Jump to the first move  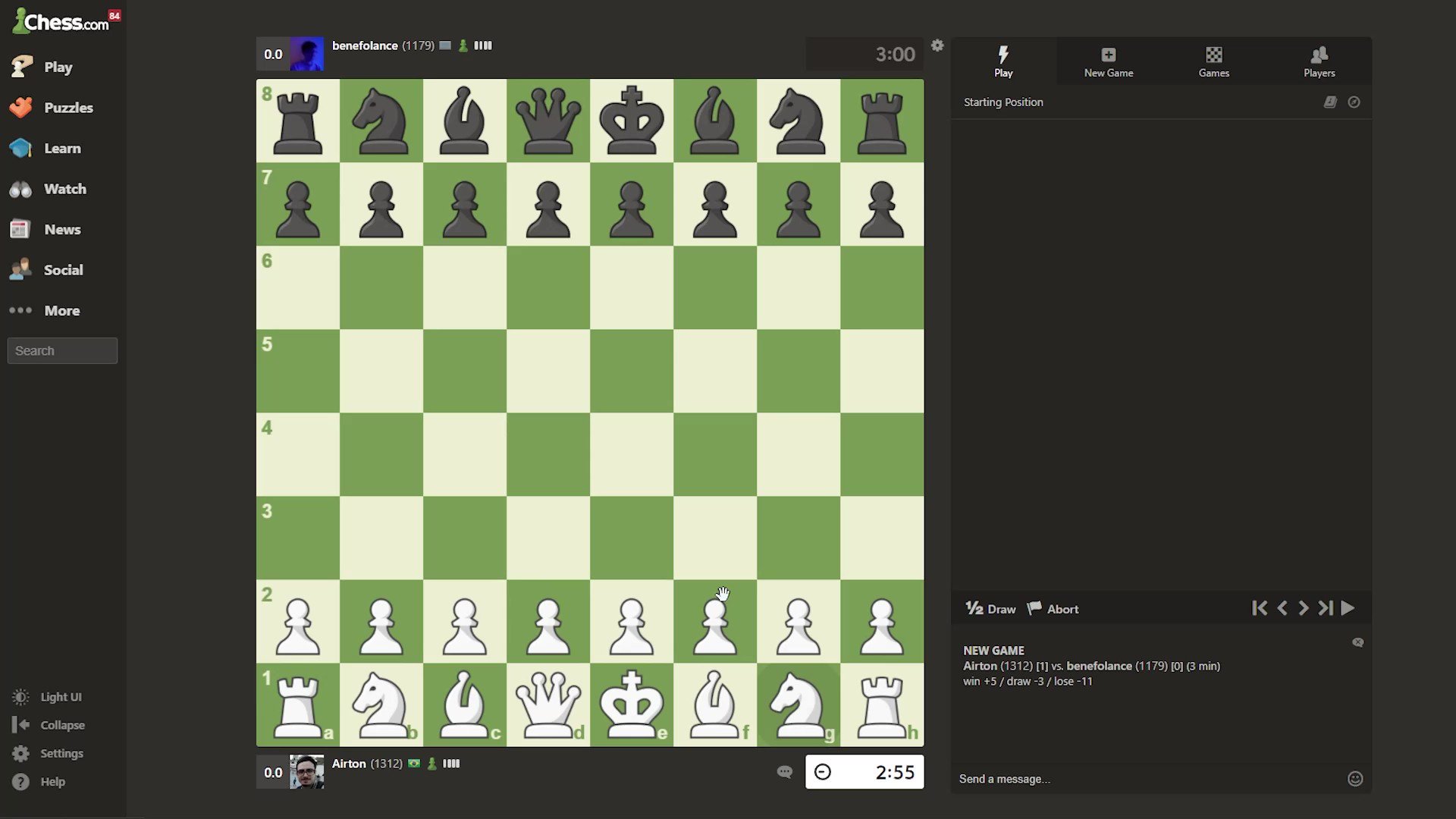pos(1260,608)
